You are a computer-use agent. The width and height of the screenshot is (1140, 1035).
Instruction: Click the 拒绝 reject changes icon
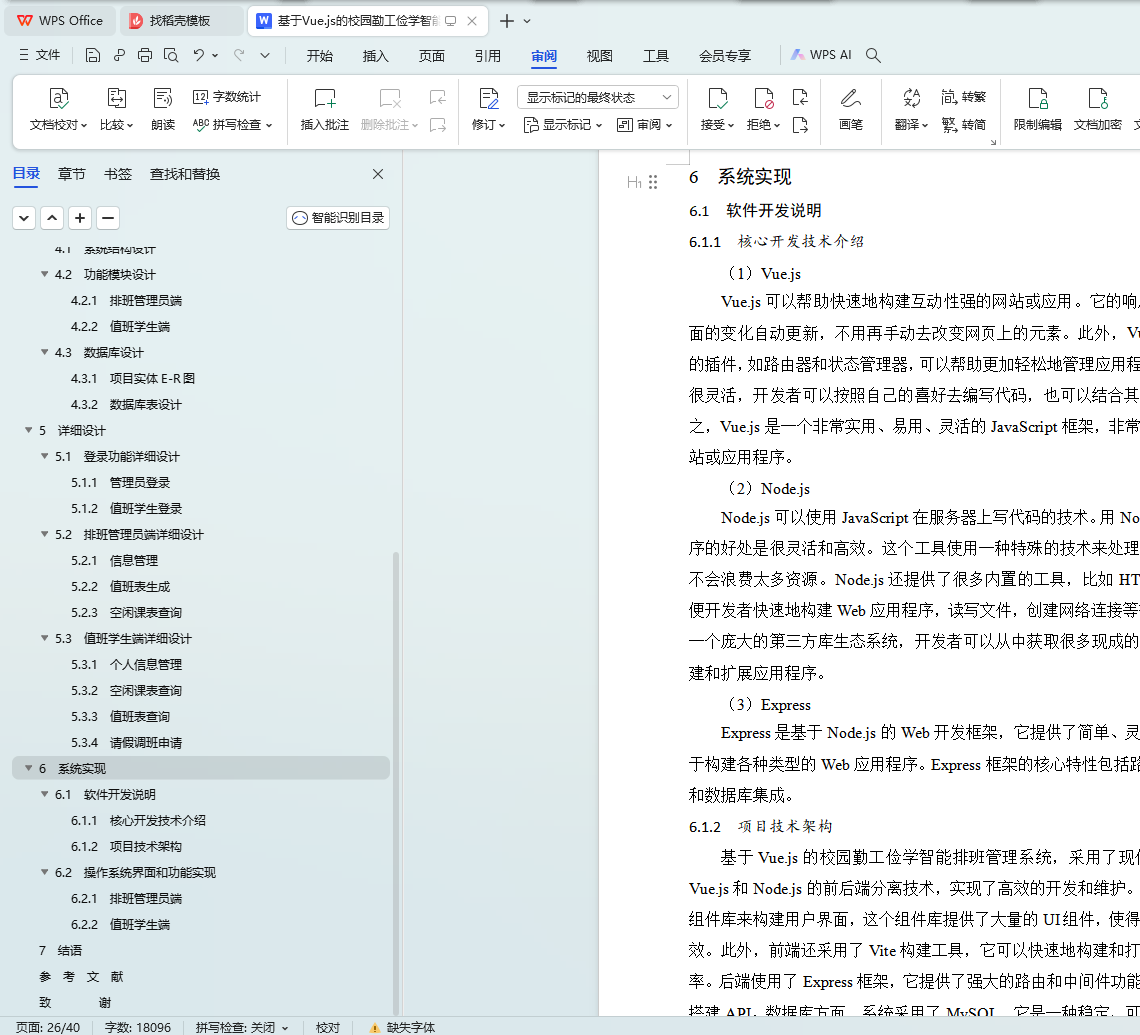click(763, 98)
